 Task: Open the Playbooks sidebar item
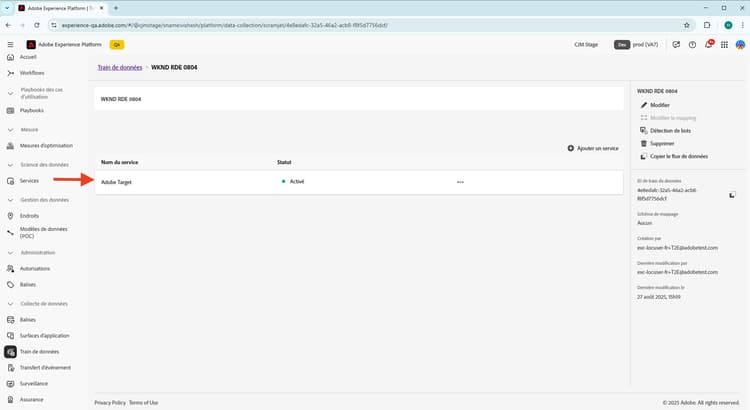[x=32, y=111]
